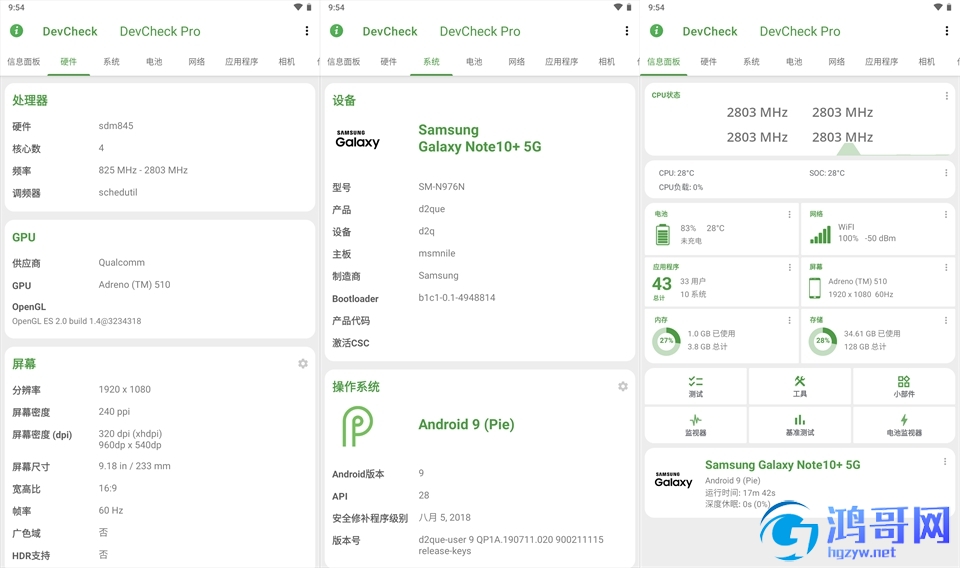
Task: Open the 屏幕 section settings gear
Action: tap(302, 364)
